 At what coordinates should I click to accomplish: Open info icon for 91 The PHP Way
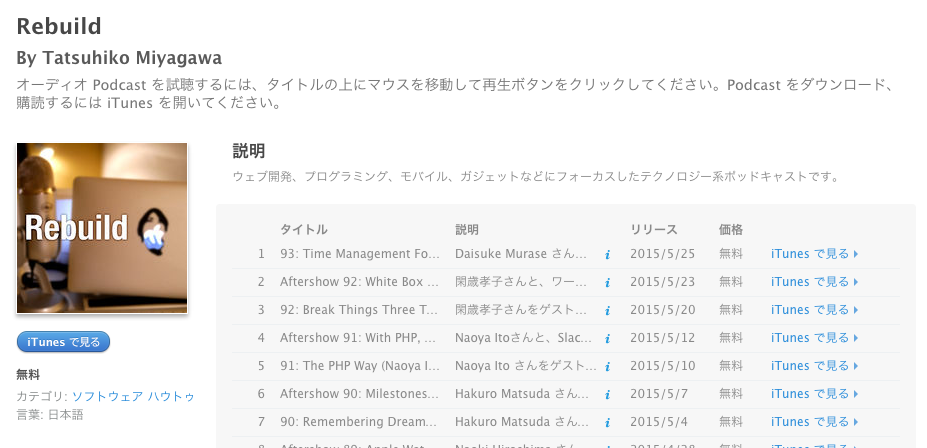tap(607, 366)
